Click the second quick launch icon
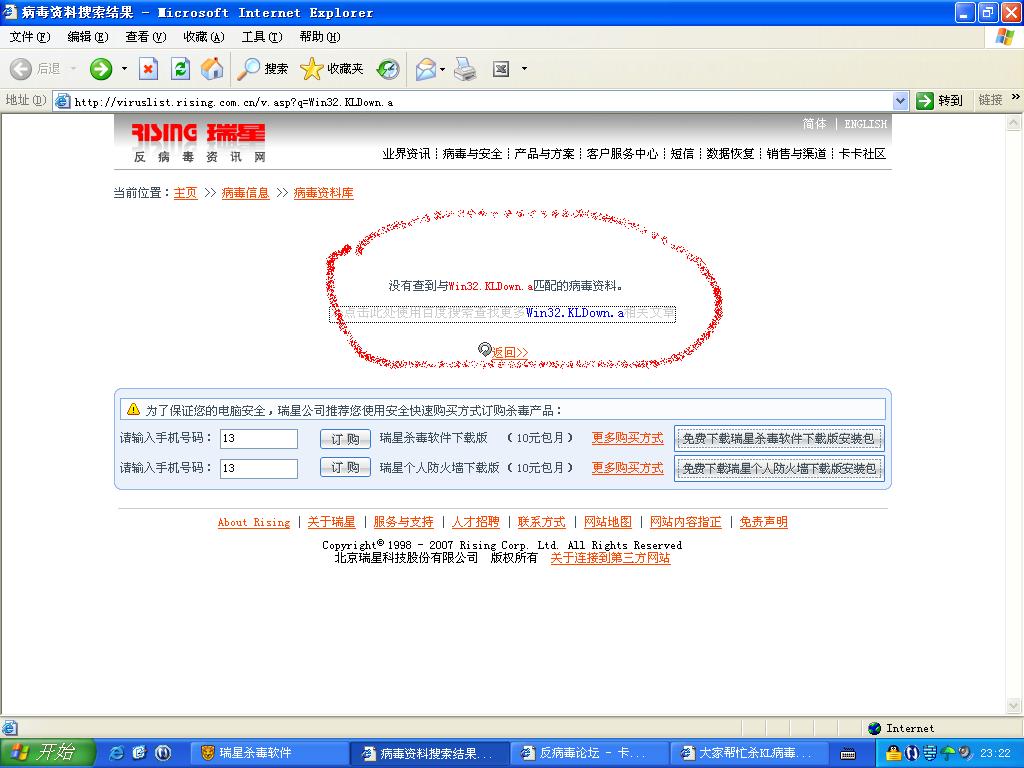The width and height of the screenshot is (1024, 768). tap(140, 753)
